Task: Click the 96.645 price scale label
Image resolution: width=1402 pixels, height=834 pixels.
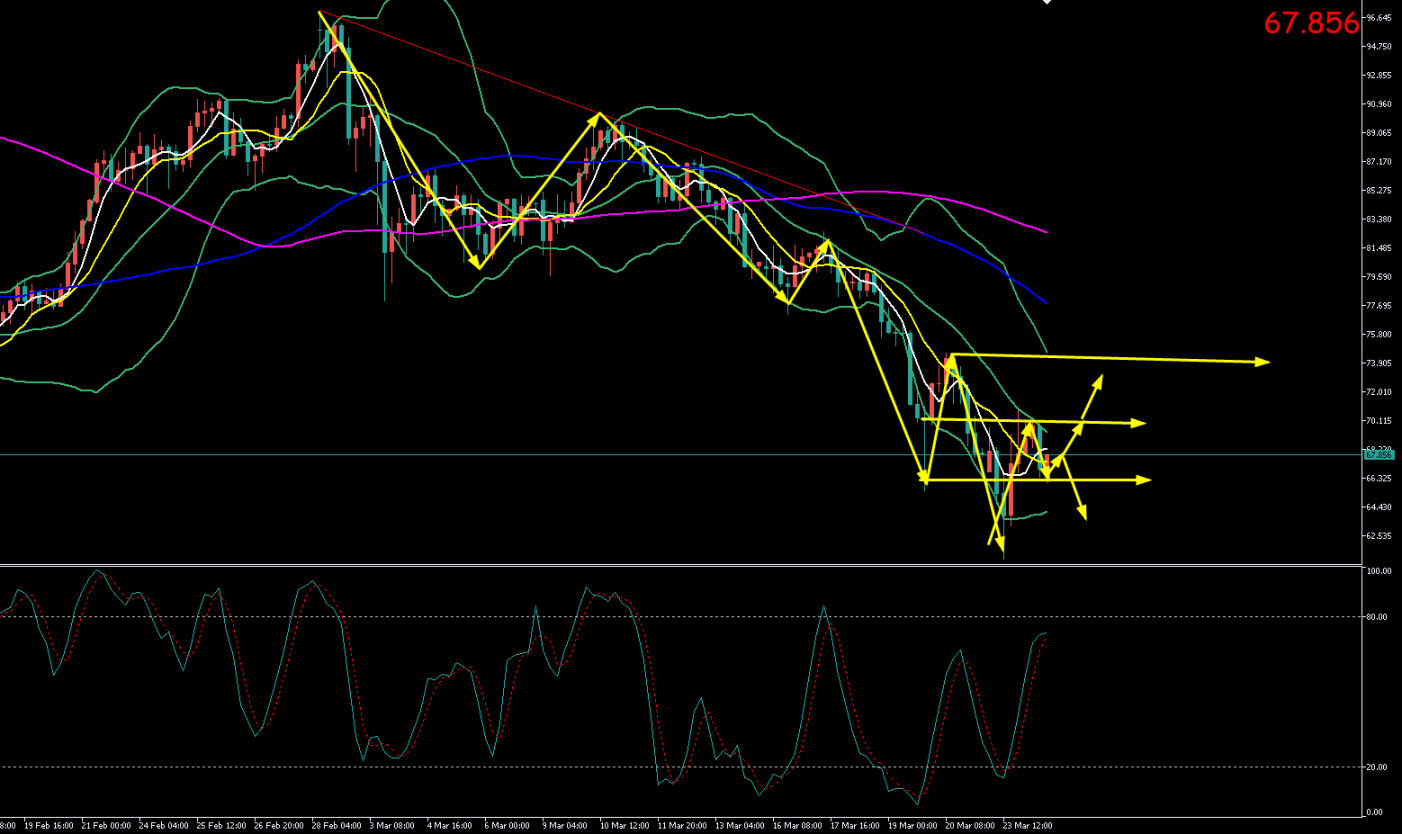Action: [x=1378, y=18]
